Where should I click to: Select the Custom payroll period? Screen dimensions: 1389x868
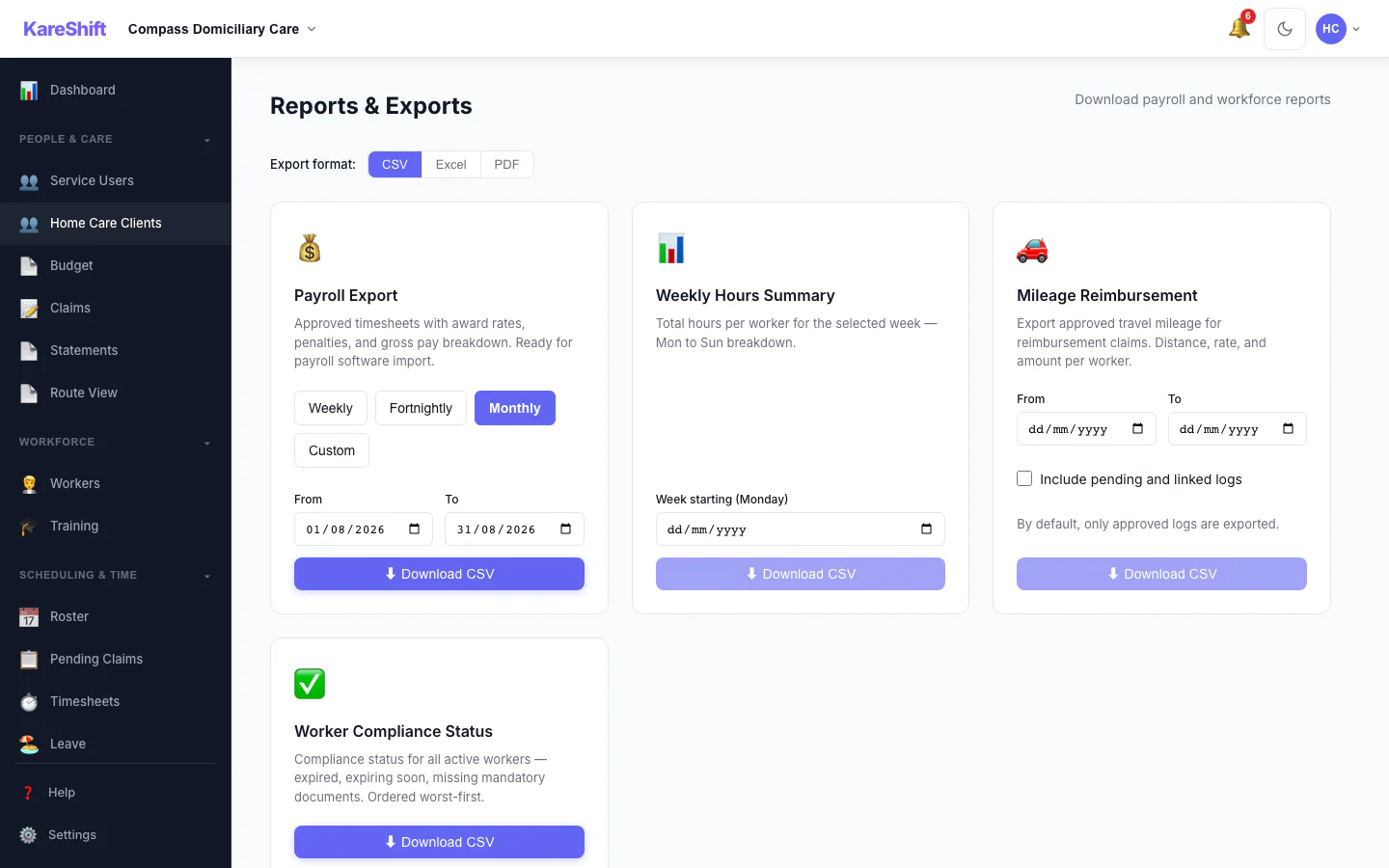[x=332, y=450]
